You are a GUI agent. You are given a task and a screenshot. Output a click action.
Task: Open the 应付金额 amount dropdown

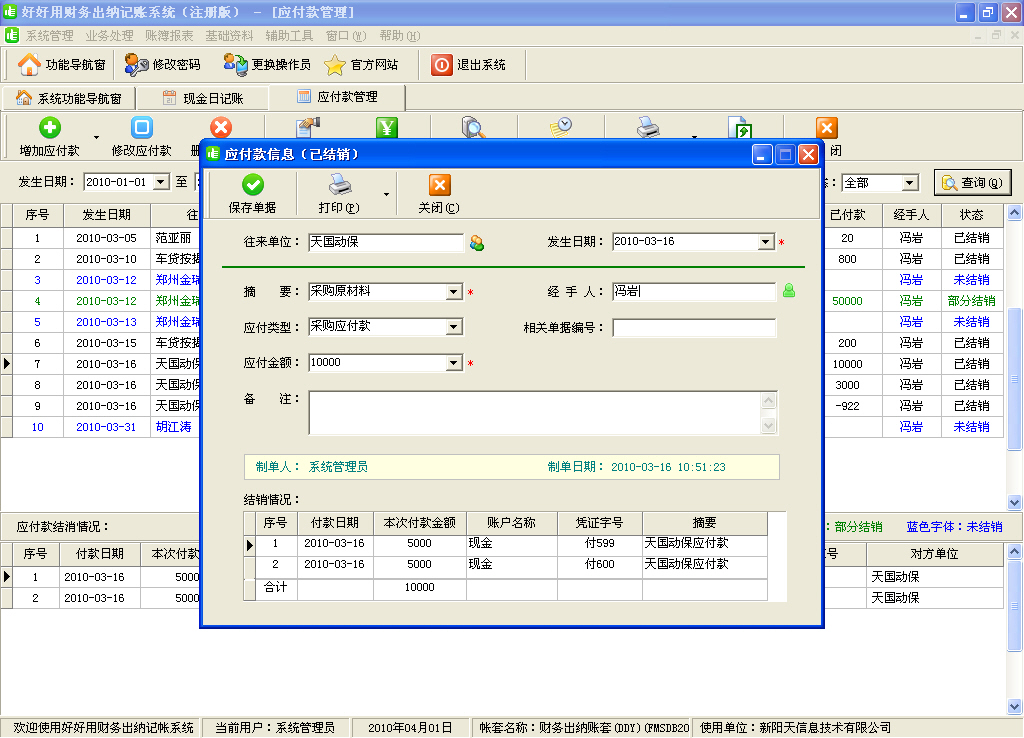tap(454, 363)
